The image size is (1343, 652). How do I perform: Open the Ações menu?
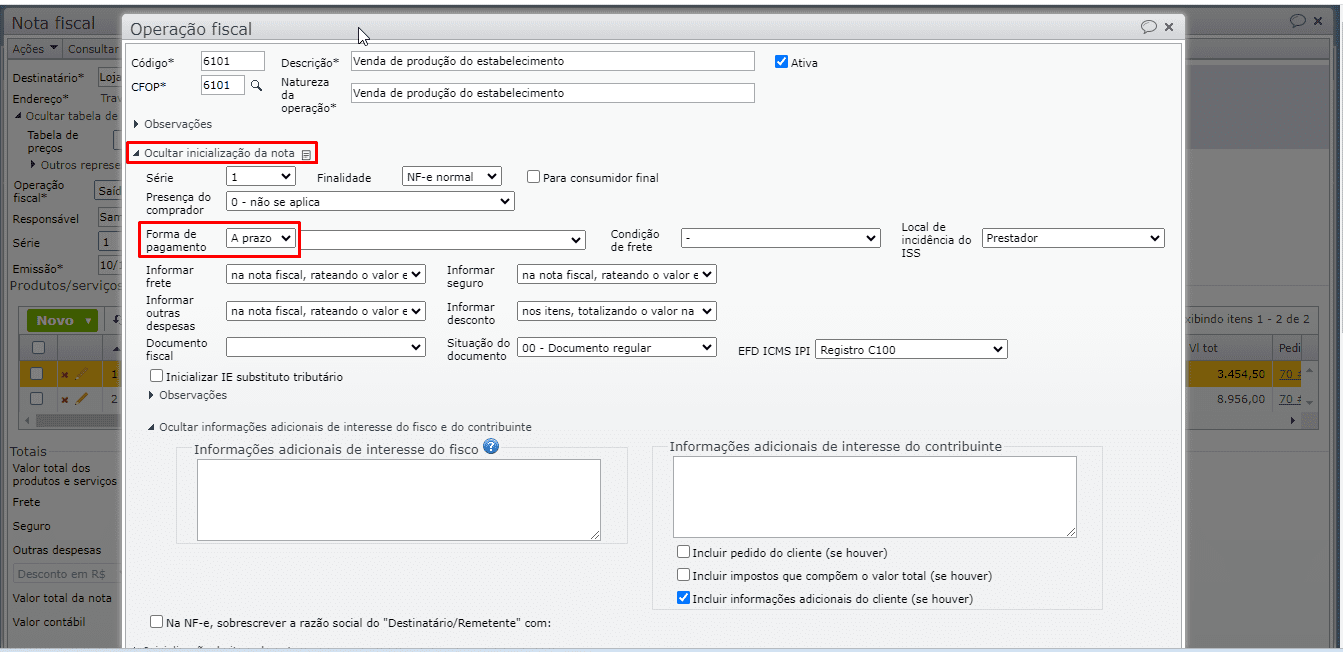[35, 49]
